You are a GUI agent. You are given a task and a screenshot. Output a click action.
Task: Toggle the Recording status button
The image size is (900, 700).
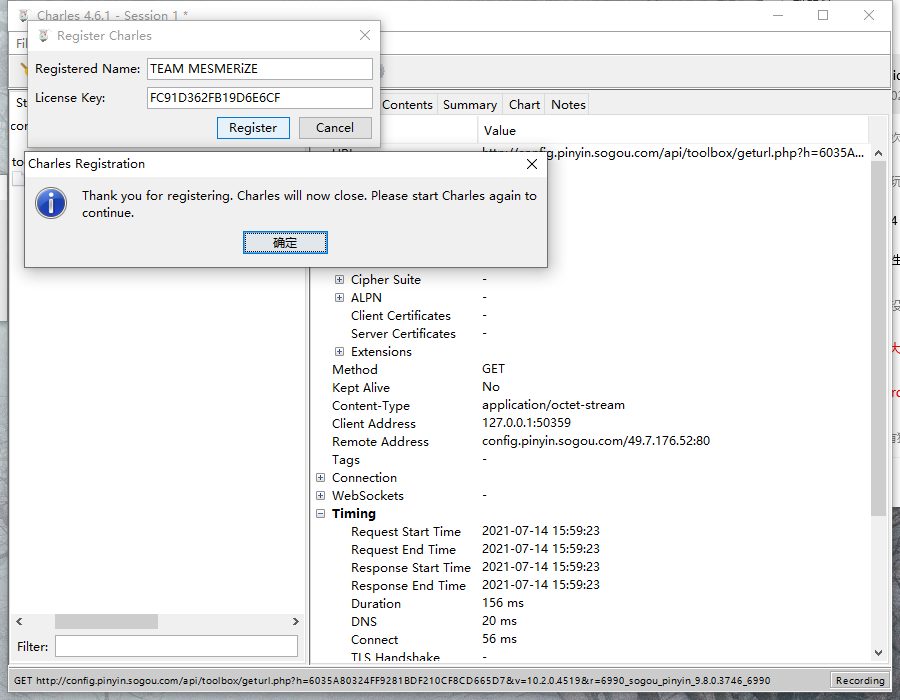pos(860,680)
